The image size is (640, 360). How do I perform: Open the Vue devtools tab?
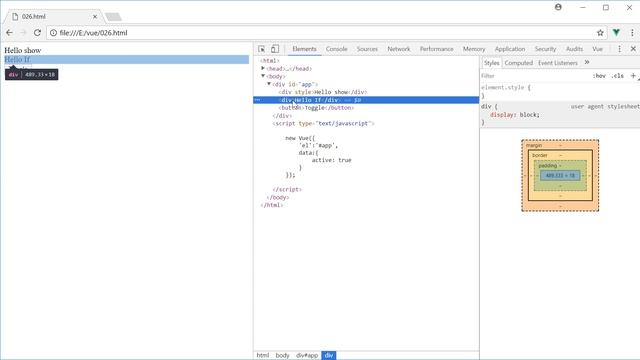pyautogui.click(x=598, y=49)
